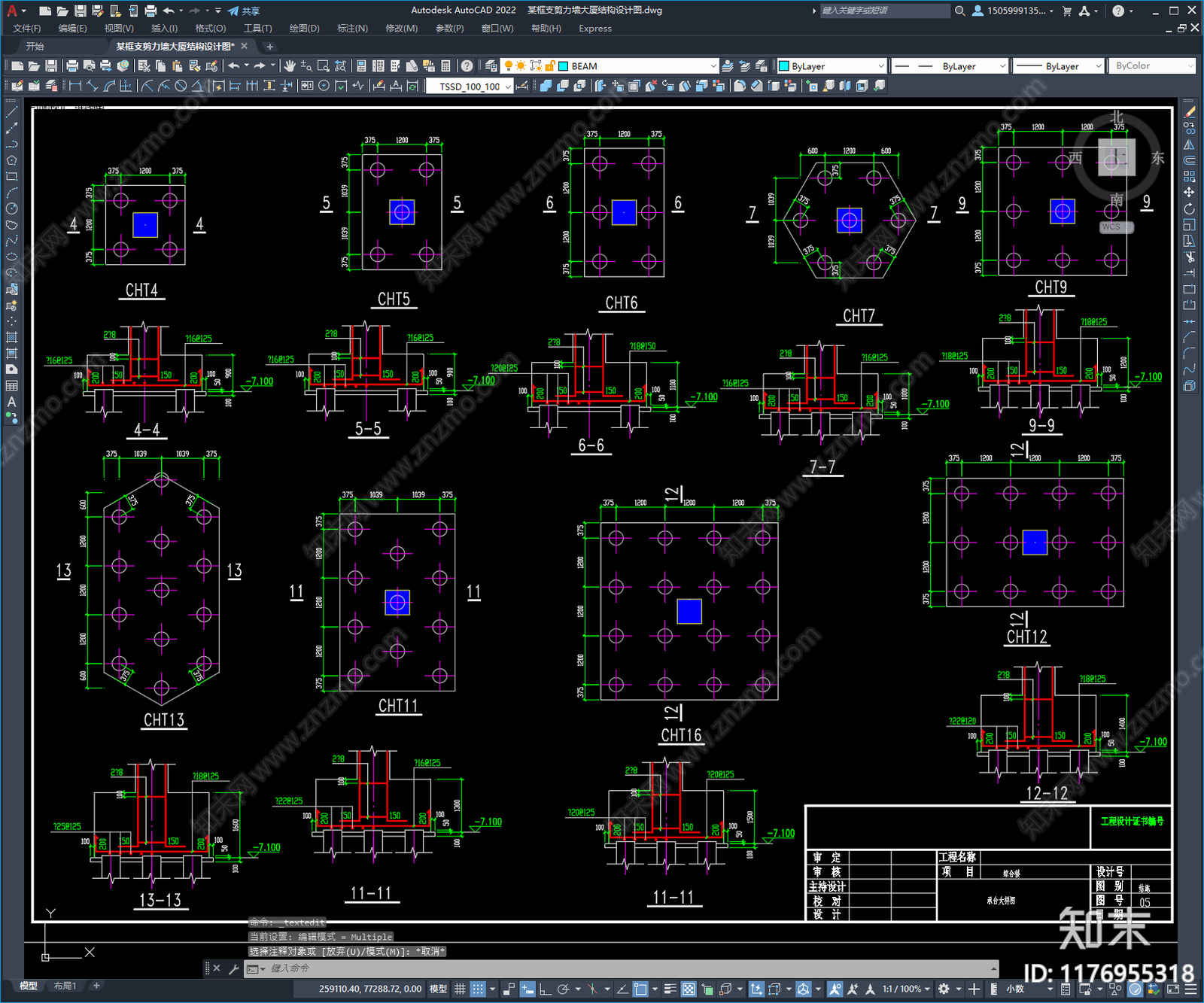The image size is (1204, 1003).
Task: Open the 绘图(D) menu
Action: (x=304, y=28)
